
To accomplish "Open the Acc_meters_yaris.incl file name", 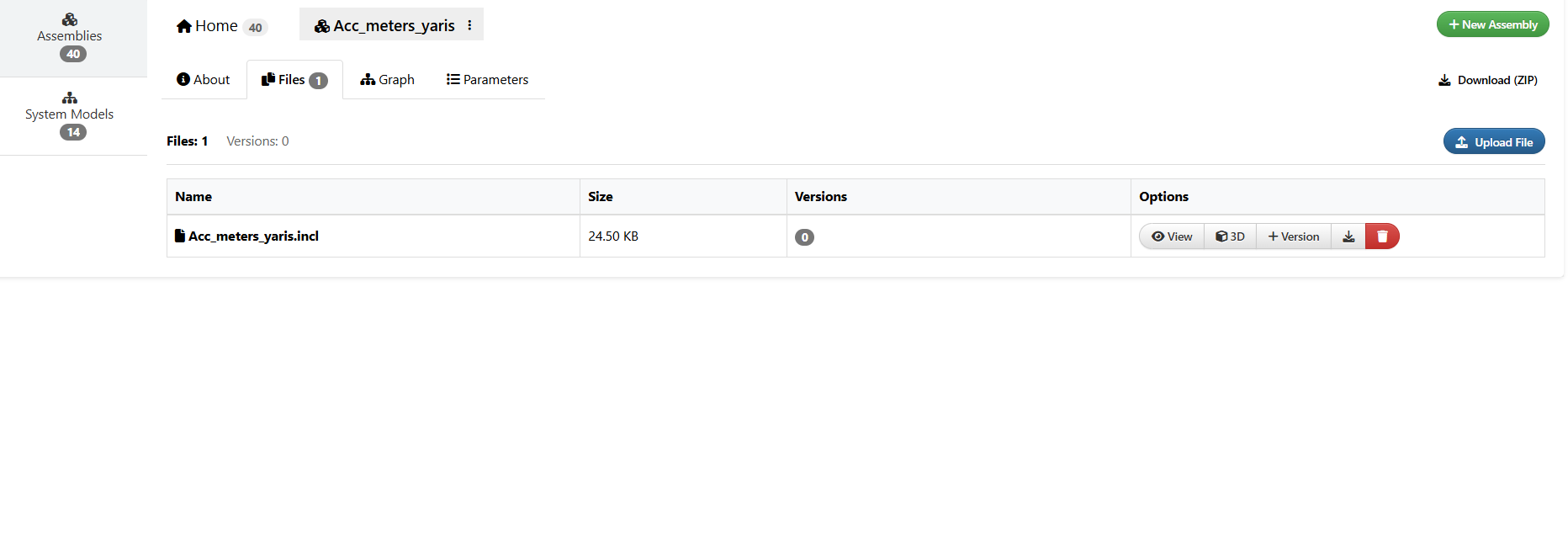I will coord(252,236).
